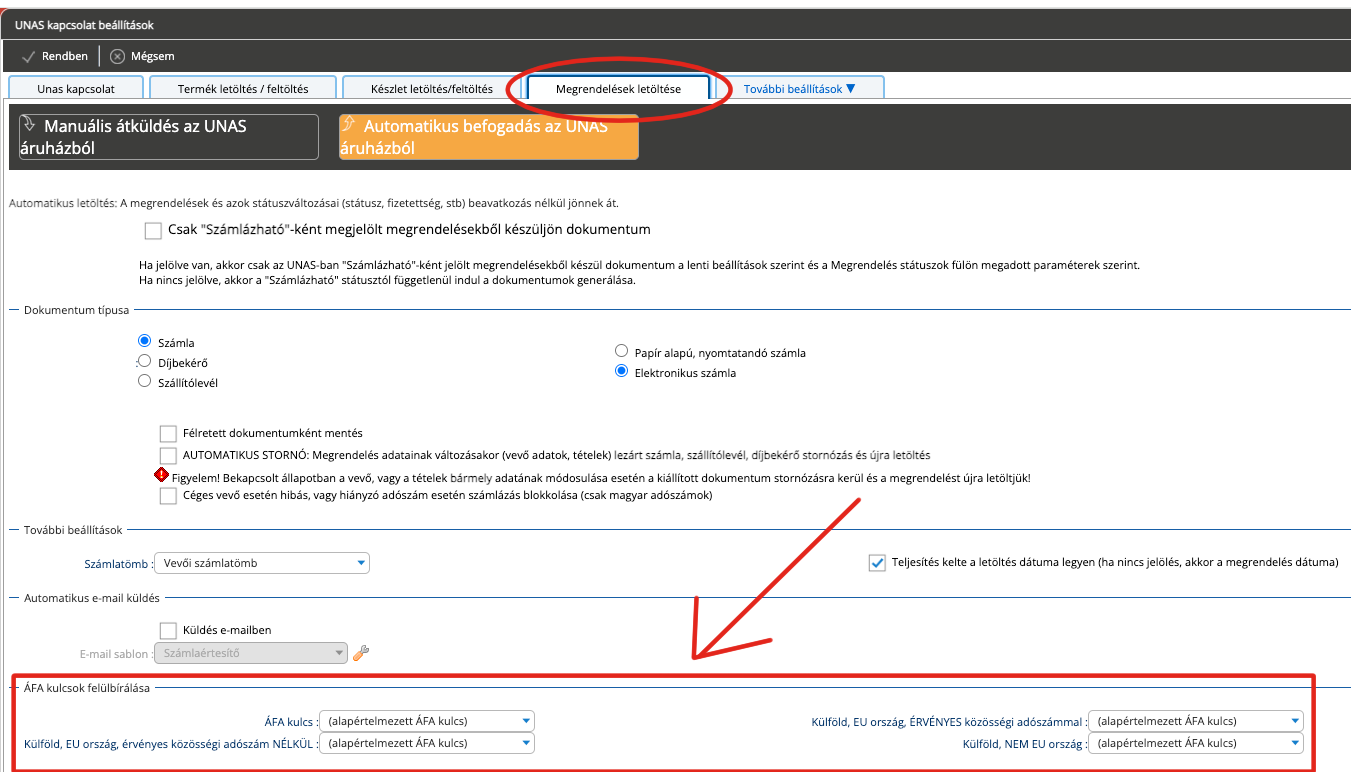The width and height of the screenshot is (1351, 772).
Task: Open the Termék letöltés / feltöltés tab
Action: 243,89
